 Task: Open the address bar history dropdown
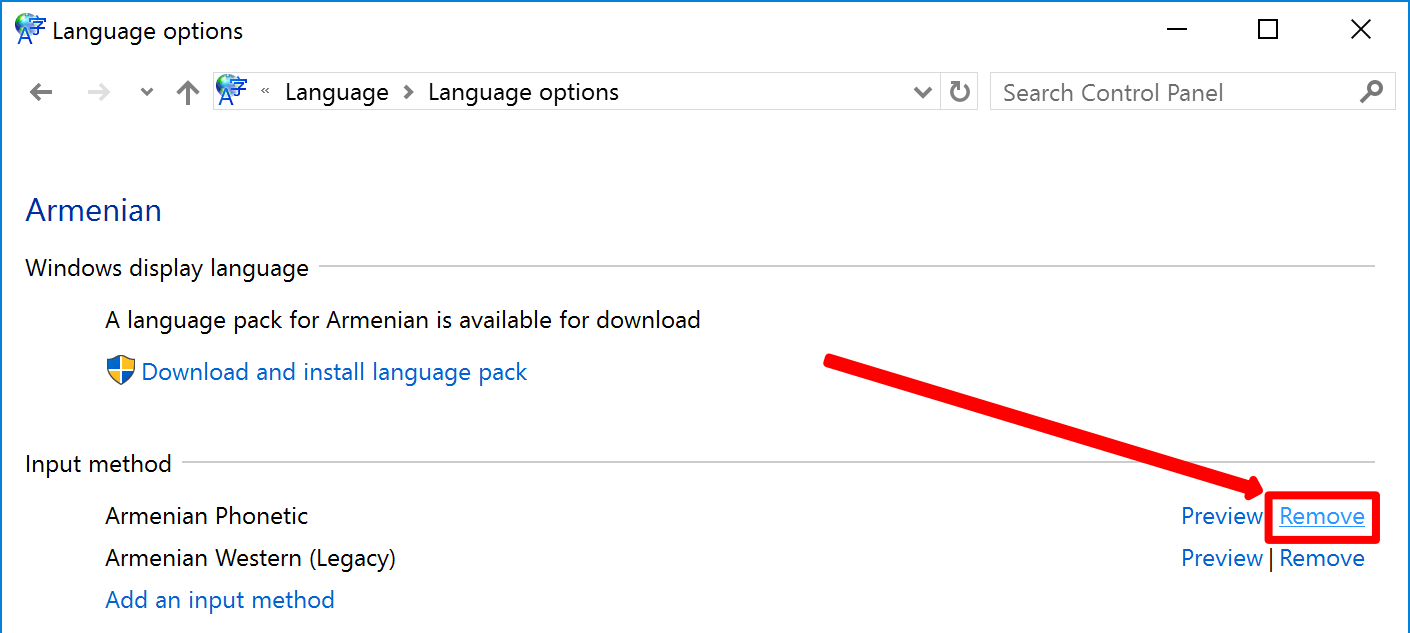pyautogui.click(x=923, y=93)
